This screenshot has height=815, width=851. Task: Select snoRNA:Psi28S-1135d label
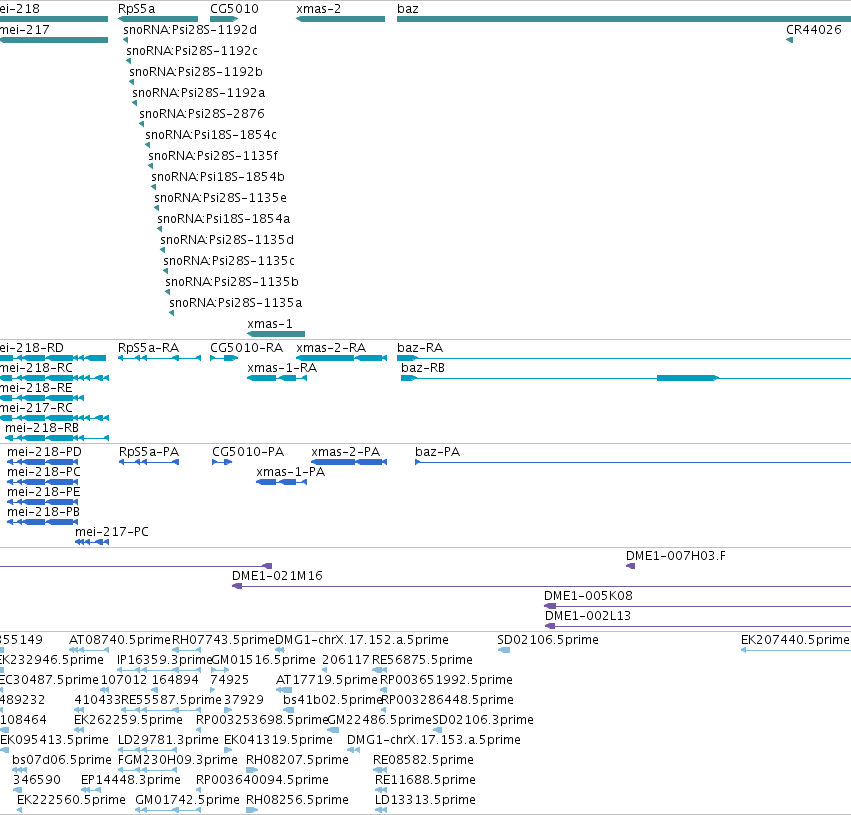coord(227,239)
